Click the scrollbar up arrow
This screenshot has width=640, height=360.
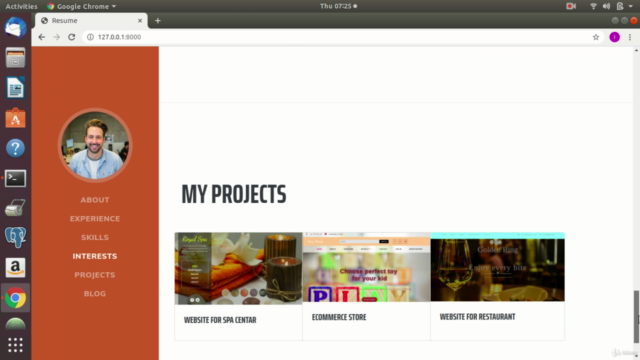(x=636, y=50)
